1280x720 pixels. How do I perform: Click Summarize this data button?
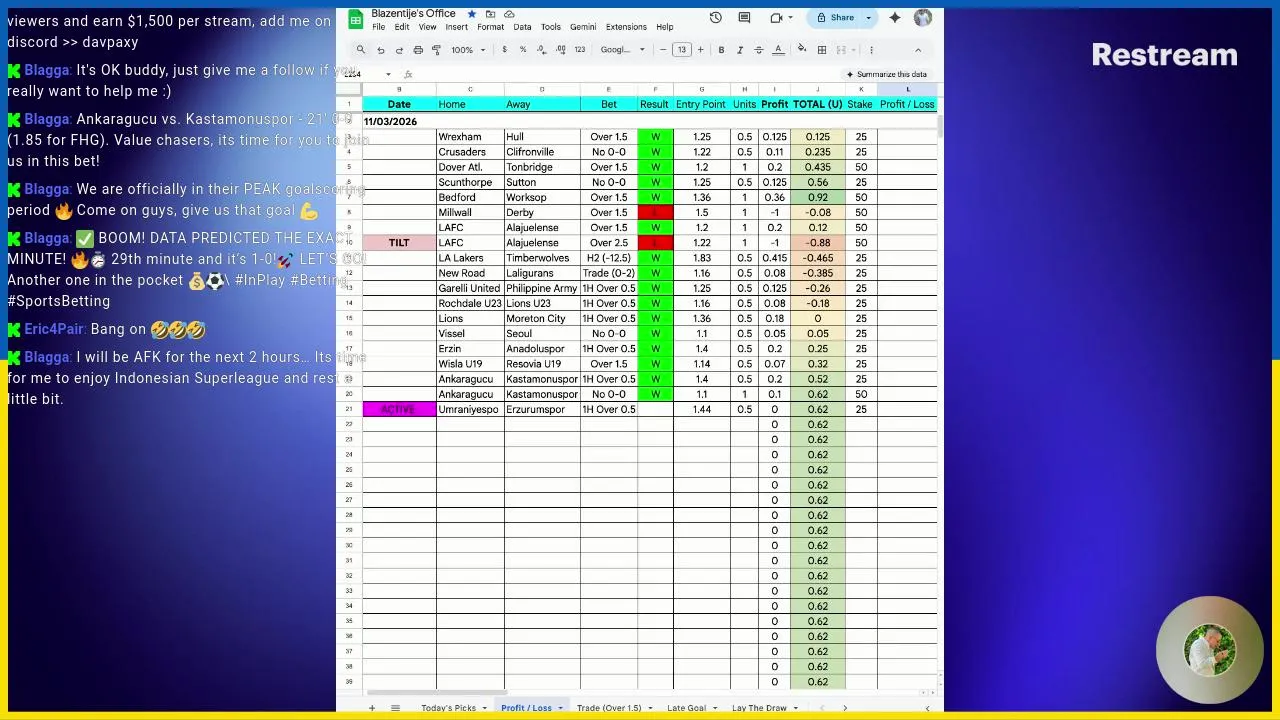[886, 74]
